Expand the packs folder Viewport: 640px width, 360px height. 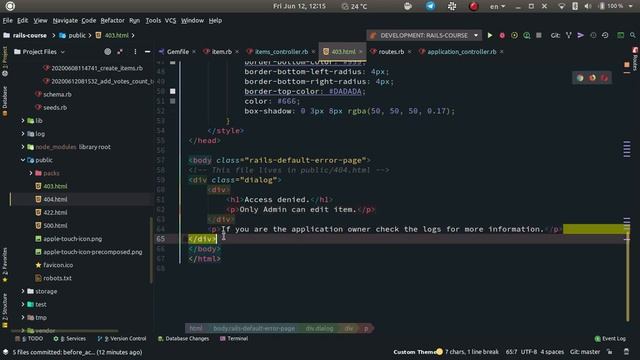tap(31, 173)
